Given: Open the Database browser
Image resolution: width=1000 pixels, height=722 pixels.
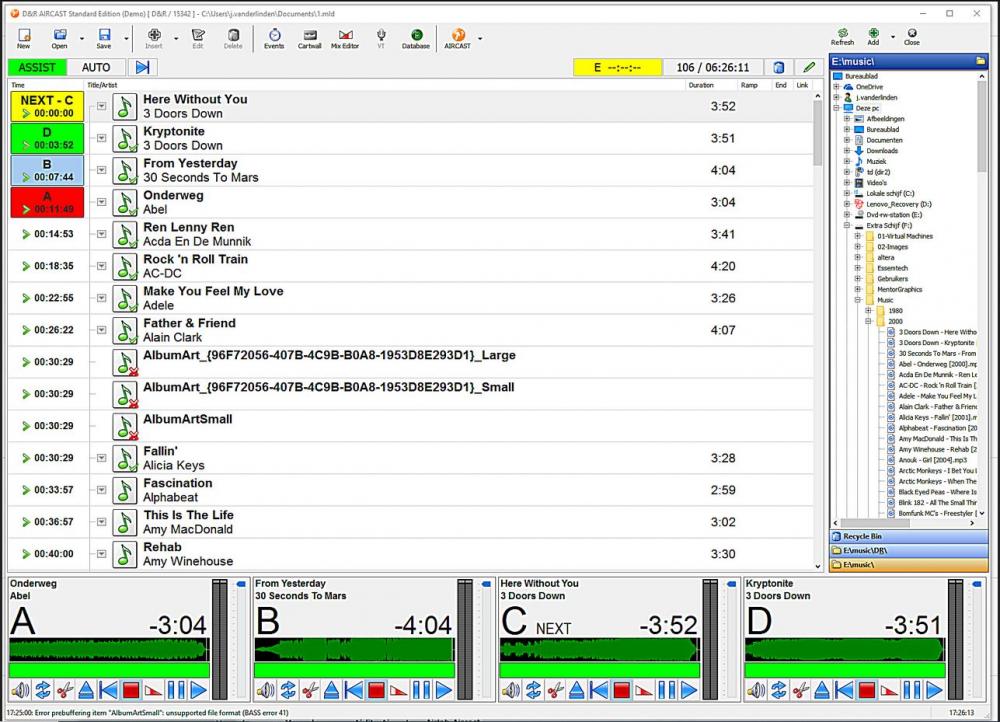Looking at the screenshot, I should [x=416, y=39].
